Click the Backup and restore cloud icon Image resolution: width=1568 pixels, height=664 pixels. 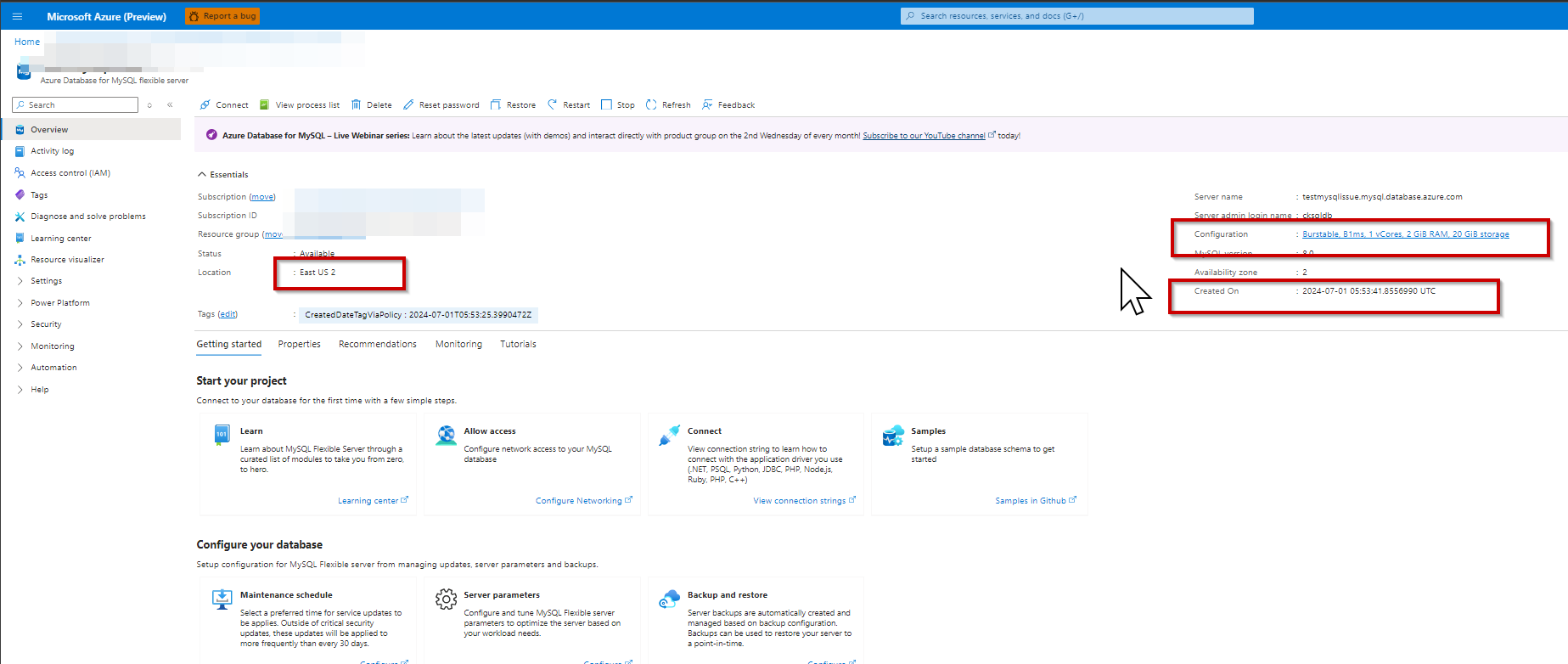pyautogui.click(x=669, y=599)
